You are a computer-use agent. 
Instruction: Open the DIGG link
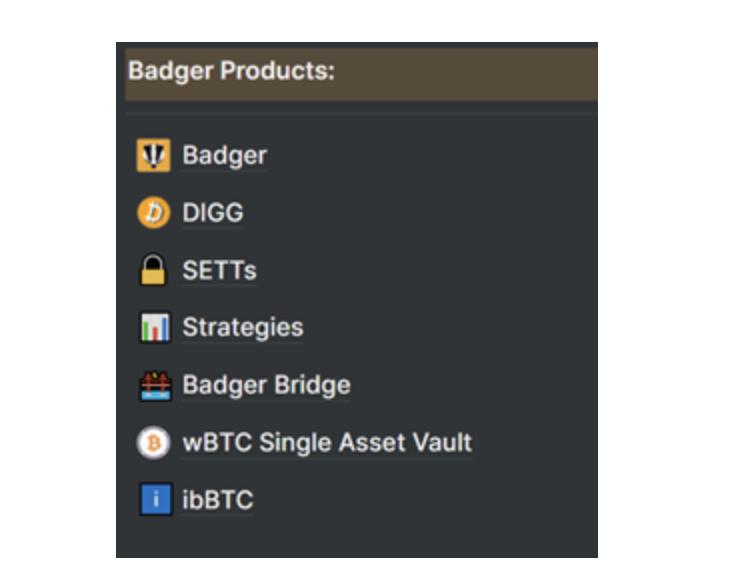(212, 213)
